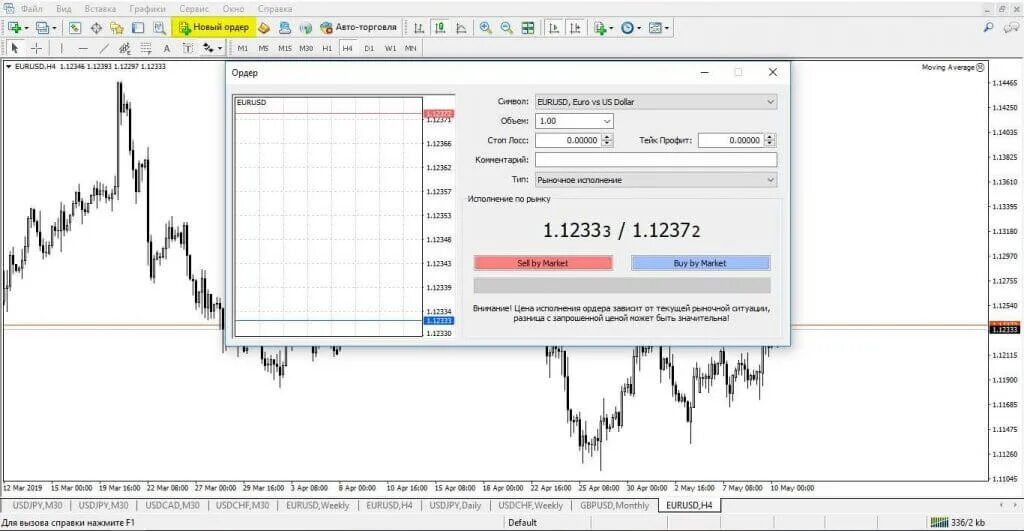Click the Buy by Market button
The image size is (1024, 531).
click(x=700, y=263)
